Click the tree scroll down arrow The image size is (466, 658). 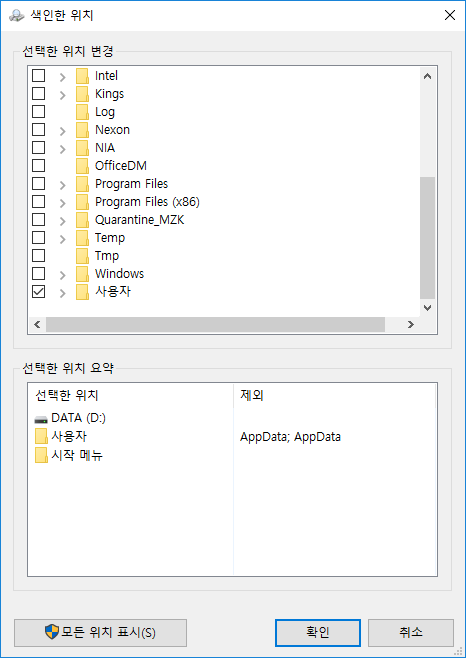point(427,308)
